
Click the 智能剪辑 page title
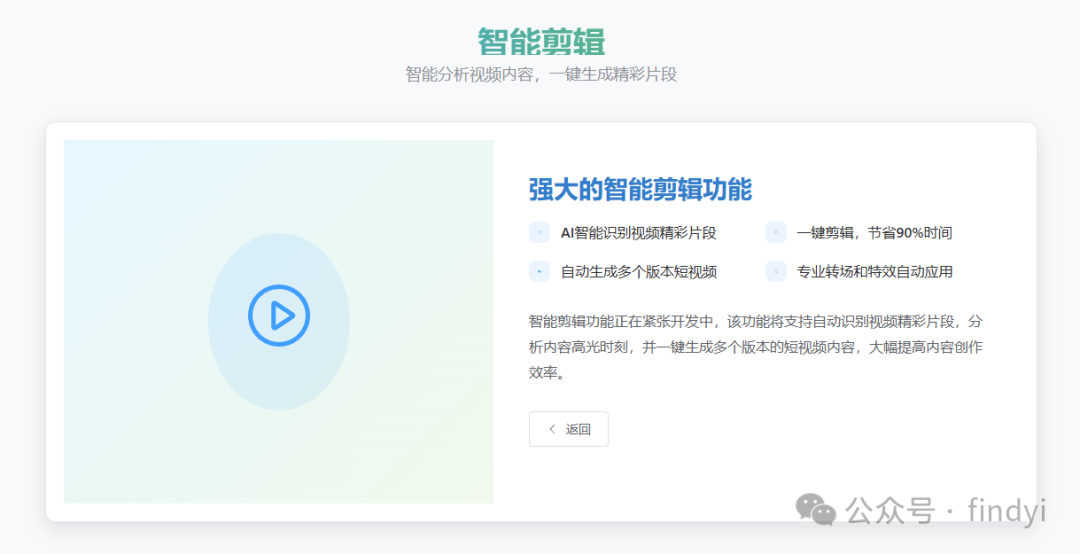coord(541,41)
